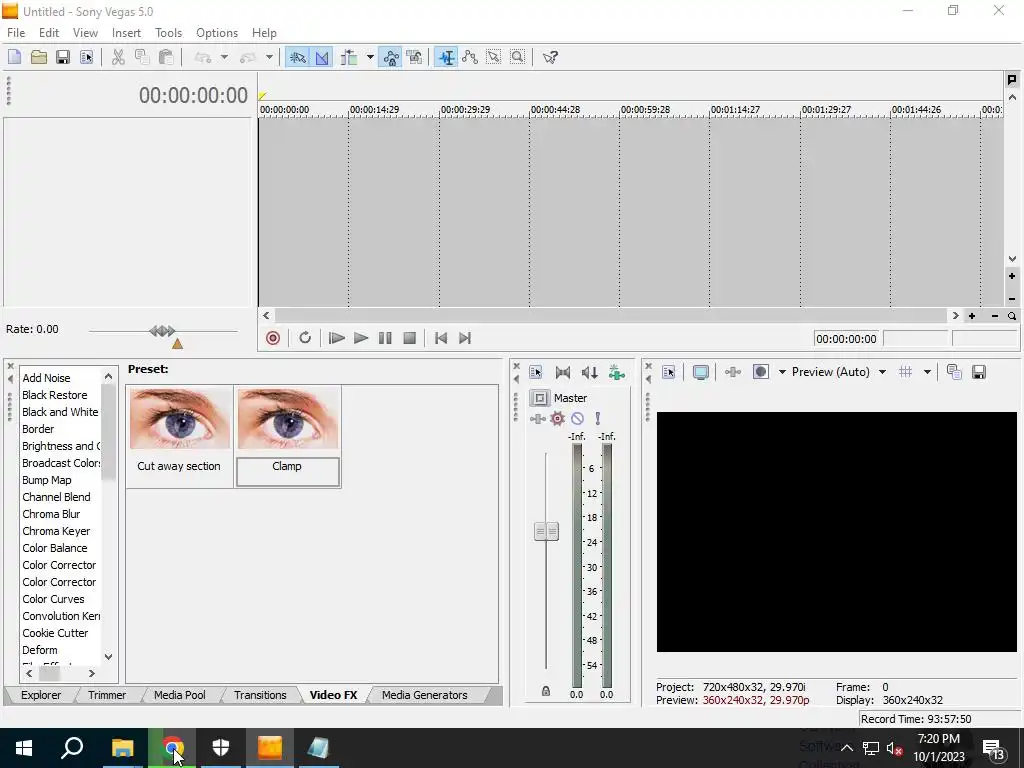Jump to project end button
Viewport: 1024px width, 768px height.
pyautogui.click(x=465, y=338)
